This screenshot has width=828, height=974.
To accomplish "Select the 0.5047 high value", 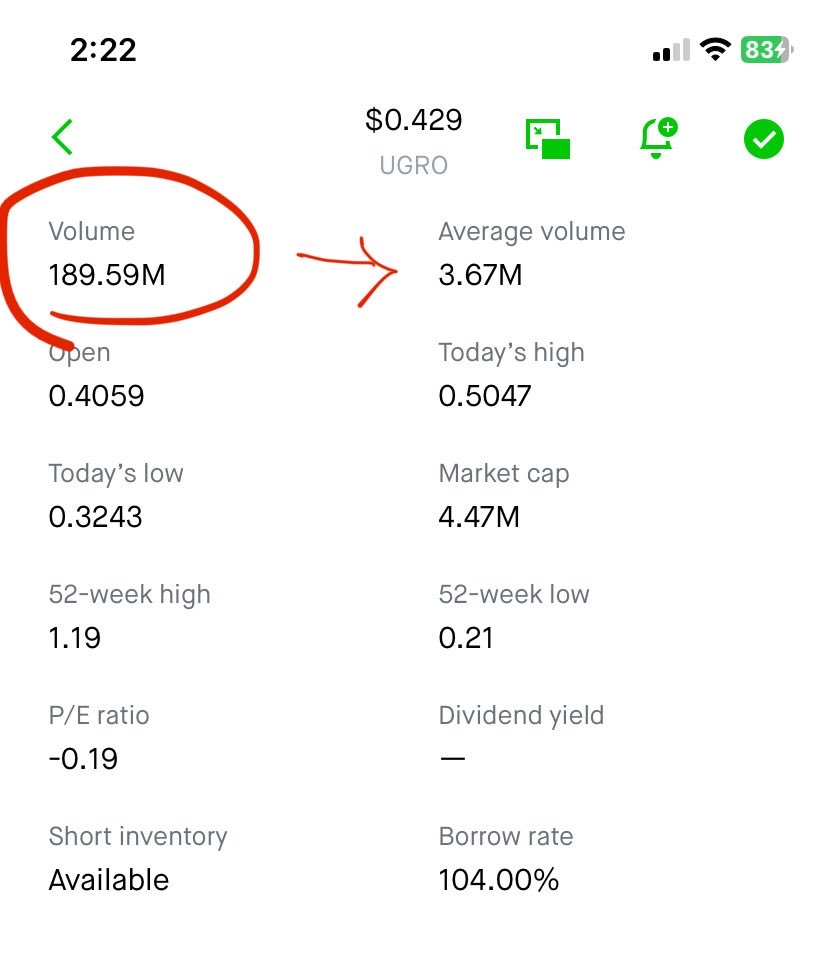I will pos(485,396).
